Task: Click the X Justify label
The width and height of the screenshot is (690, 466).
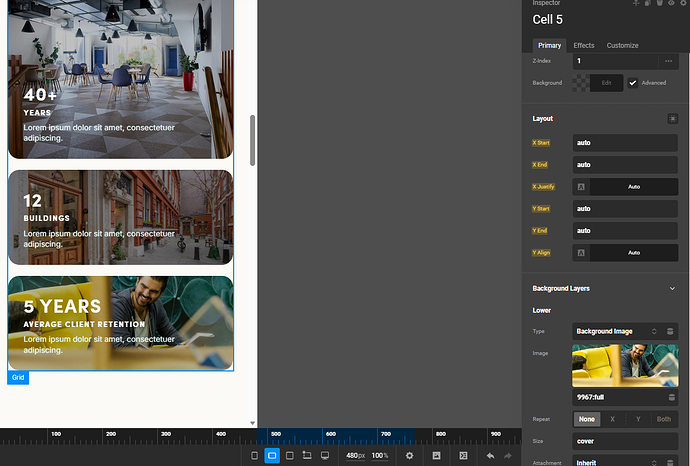Action: click(543, 187)
